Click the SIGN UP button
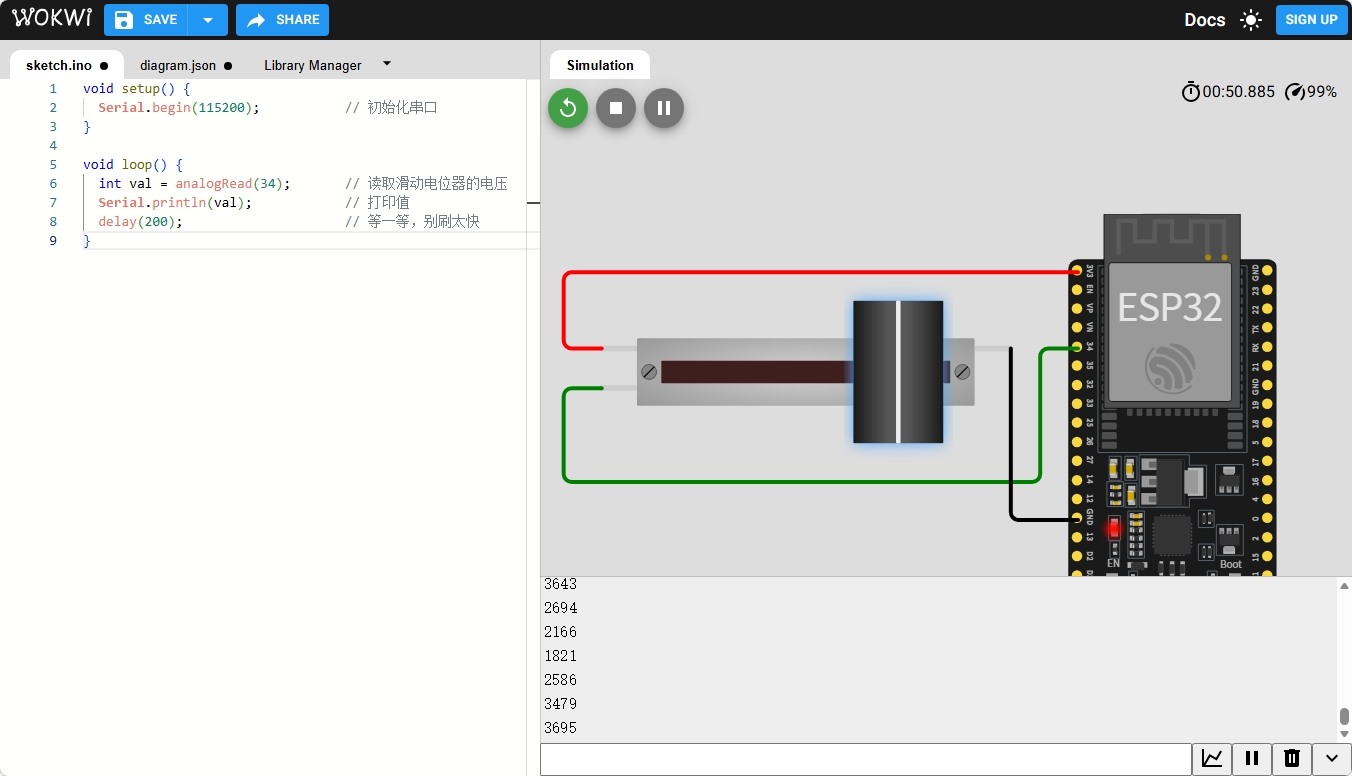Viewport: 1352px width, 776px height. pyautogui.click(x=1312, y=20)
